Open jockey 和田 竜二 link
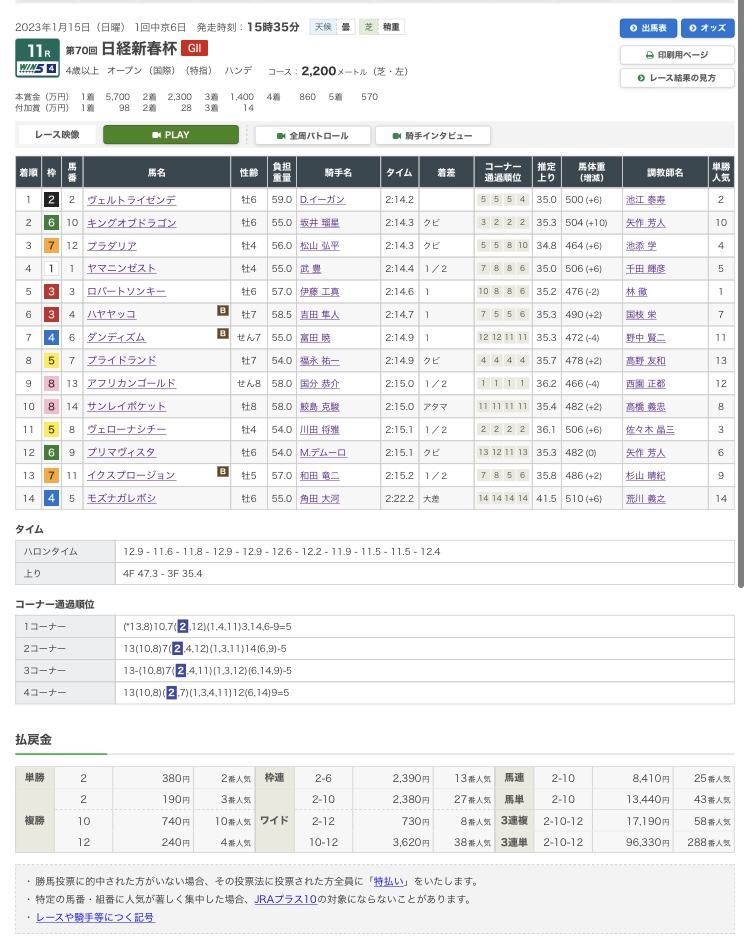 pos(320,476)
